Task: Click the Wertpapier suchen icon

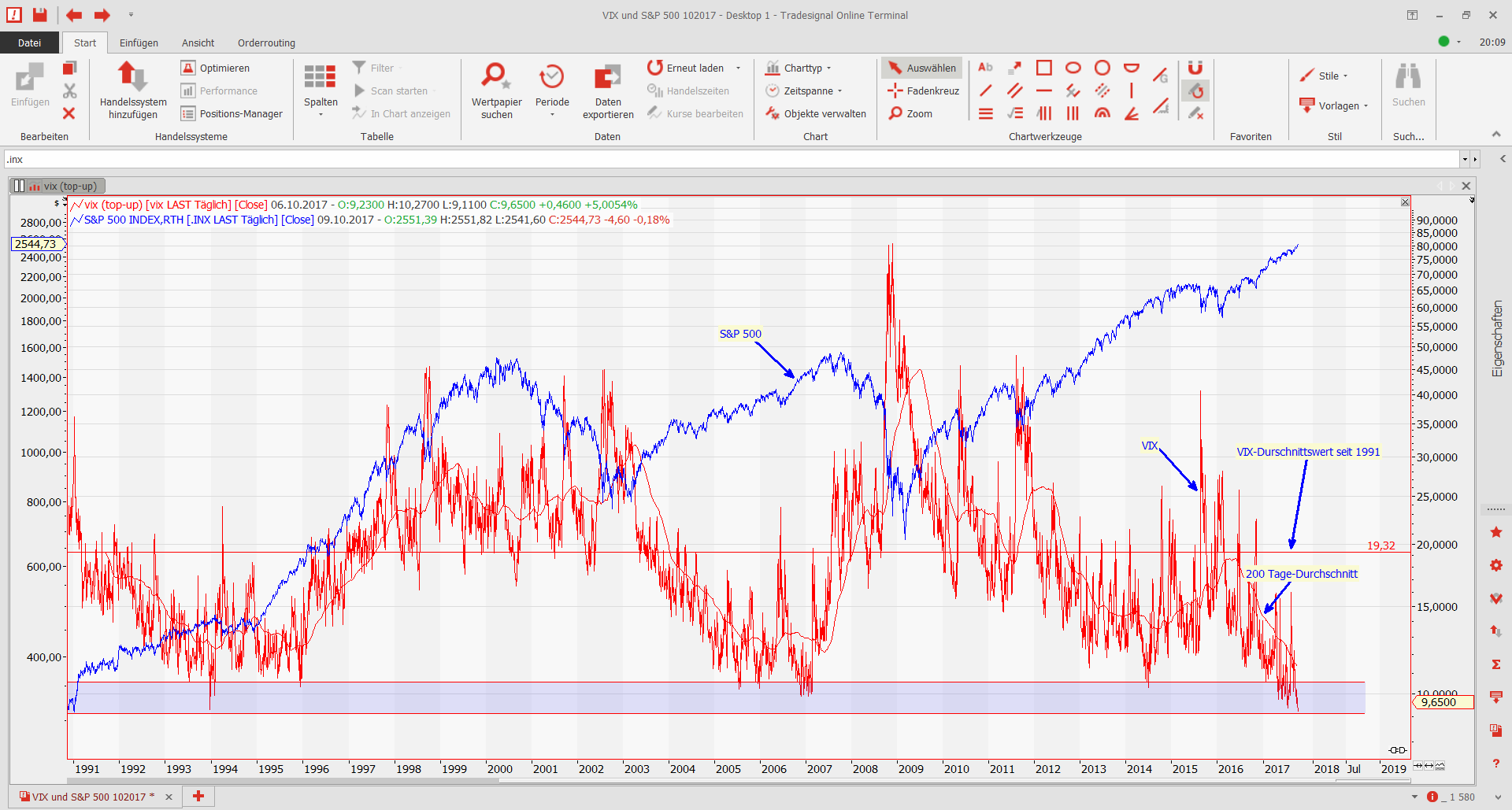Action: 496,77
